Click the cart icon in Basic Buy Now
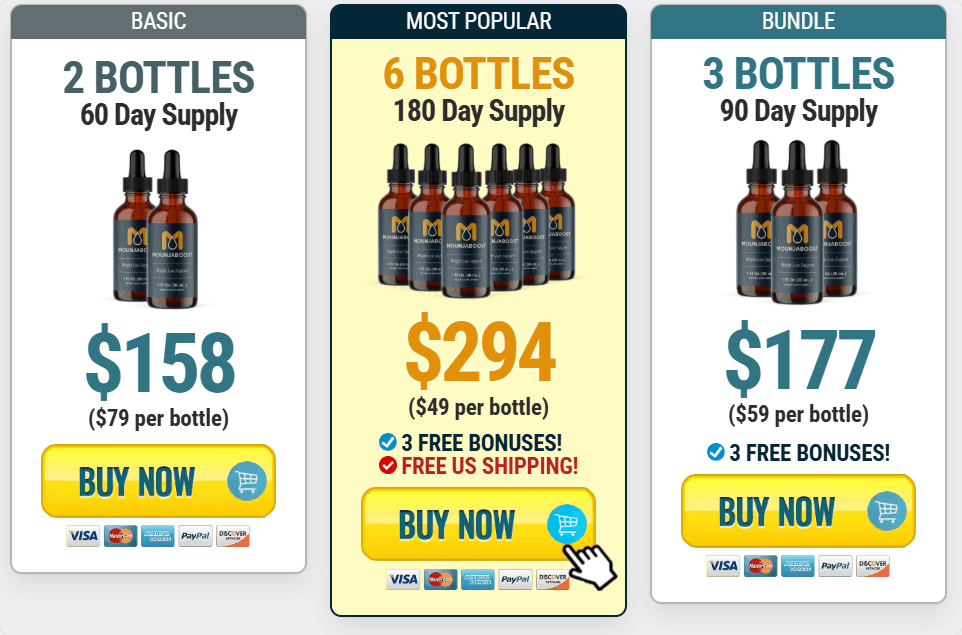The image size is (962, 635). pos(247,480)
